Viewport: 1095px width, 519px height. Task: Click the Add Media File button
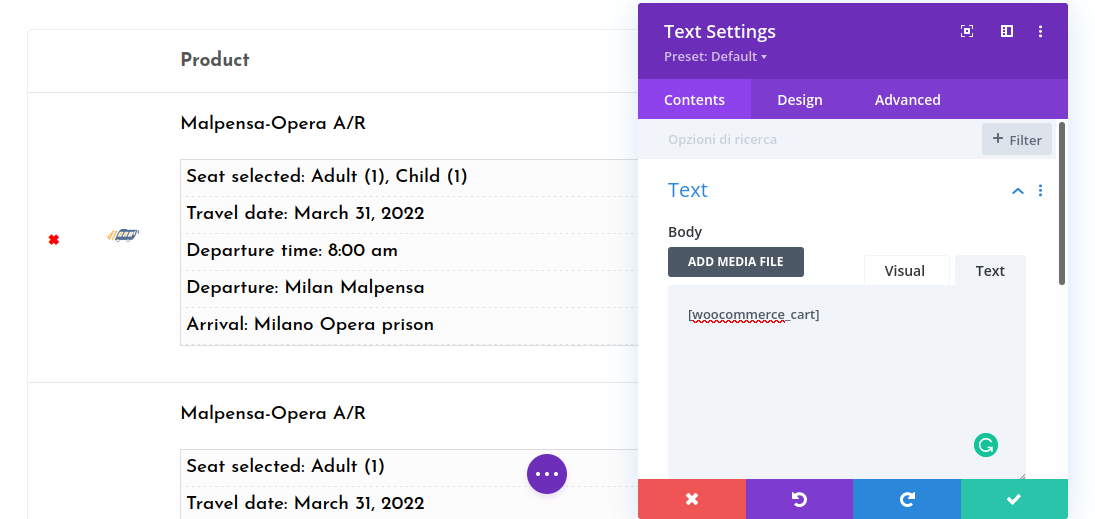coord(735,262)
